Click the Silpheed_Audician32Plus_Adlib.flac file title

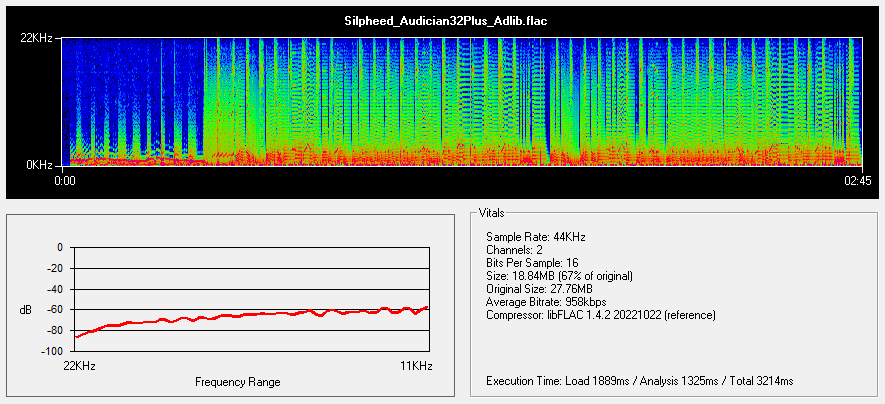[461, 21]
